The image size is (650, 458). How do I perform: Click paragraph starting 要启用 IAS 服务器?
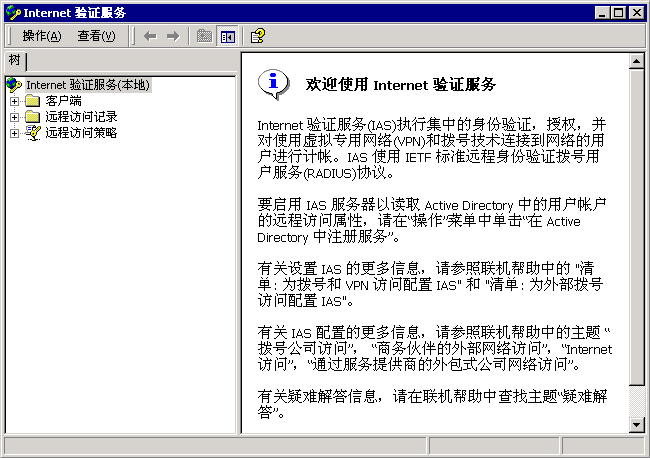(x=432, y=221)
